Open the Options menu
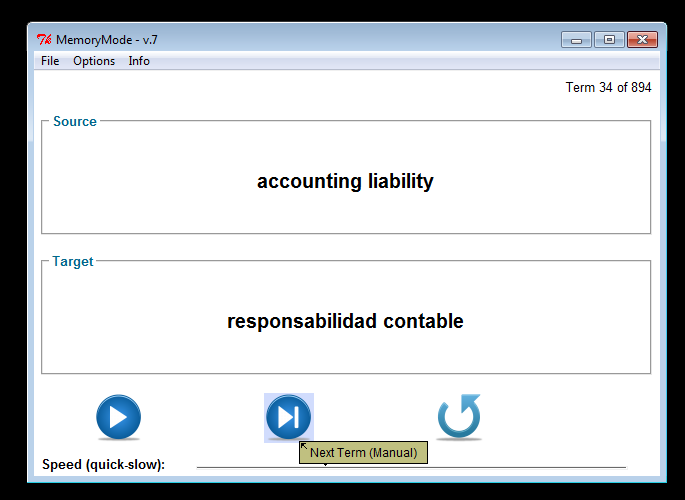 point(94,61)
